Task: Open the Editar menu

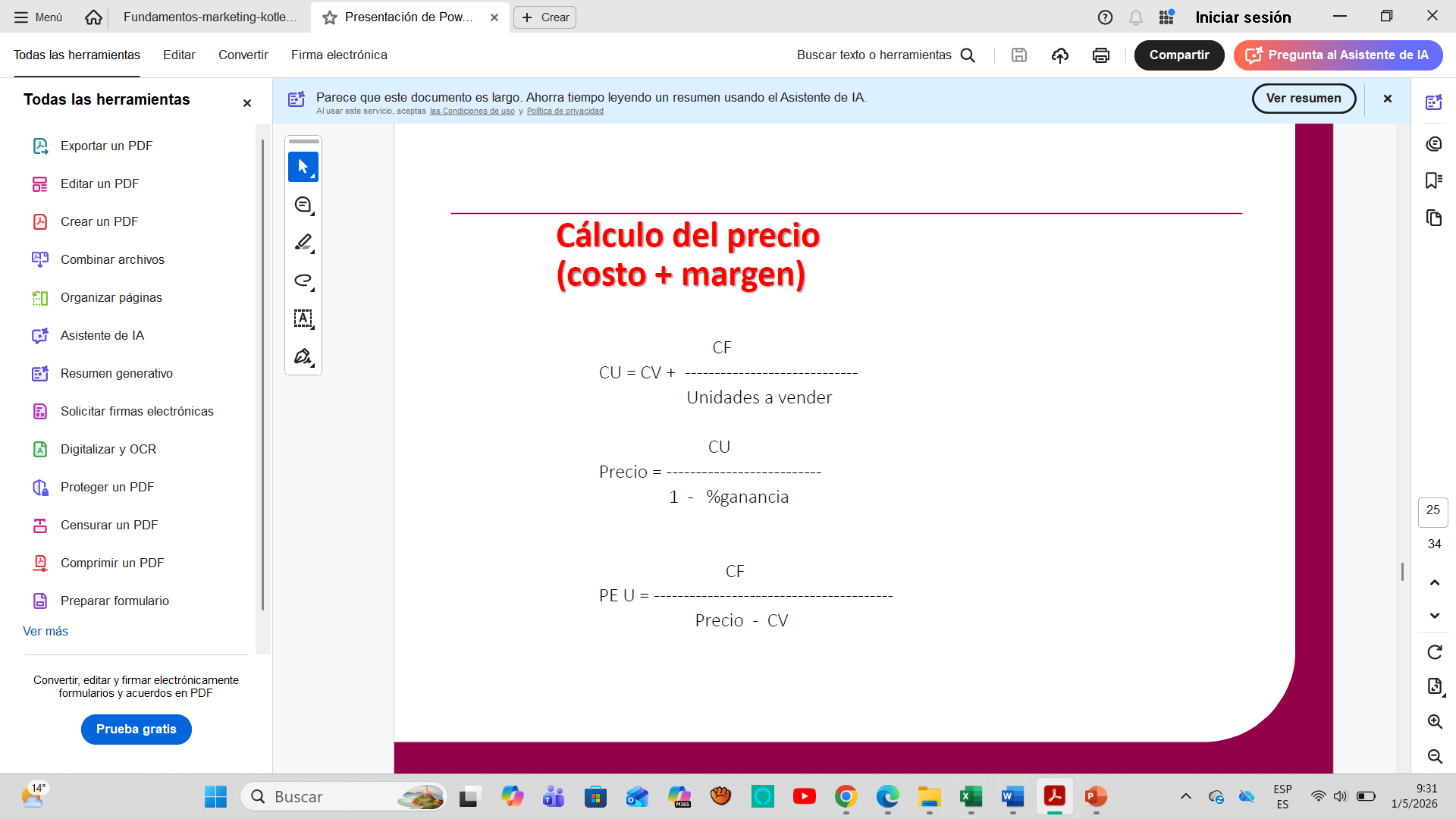Action: click(x=179, y=55)
